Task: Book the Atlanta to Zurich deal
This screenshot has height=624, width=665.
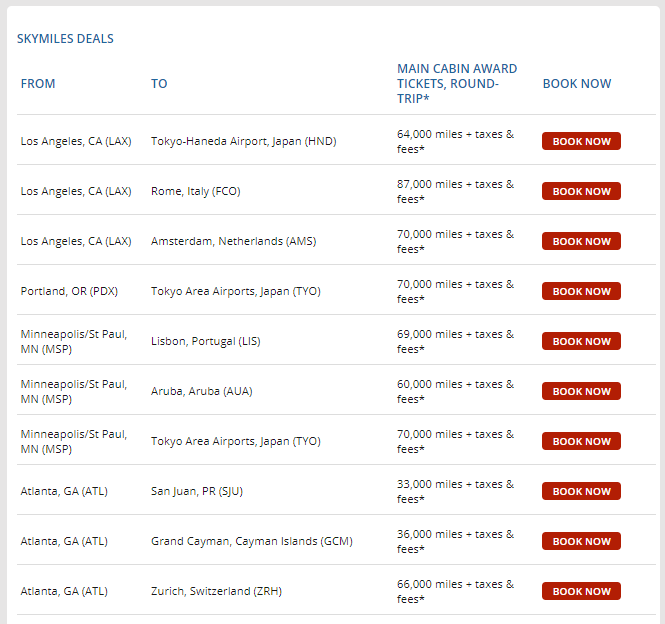Action: [x=581, y=592]
